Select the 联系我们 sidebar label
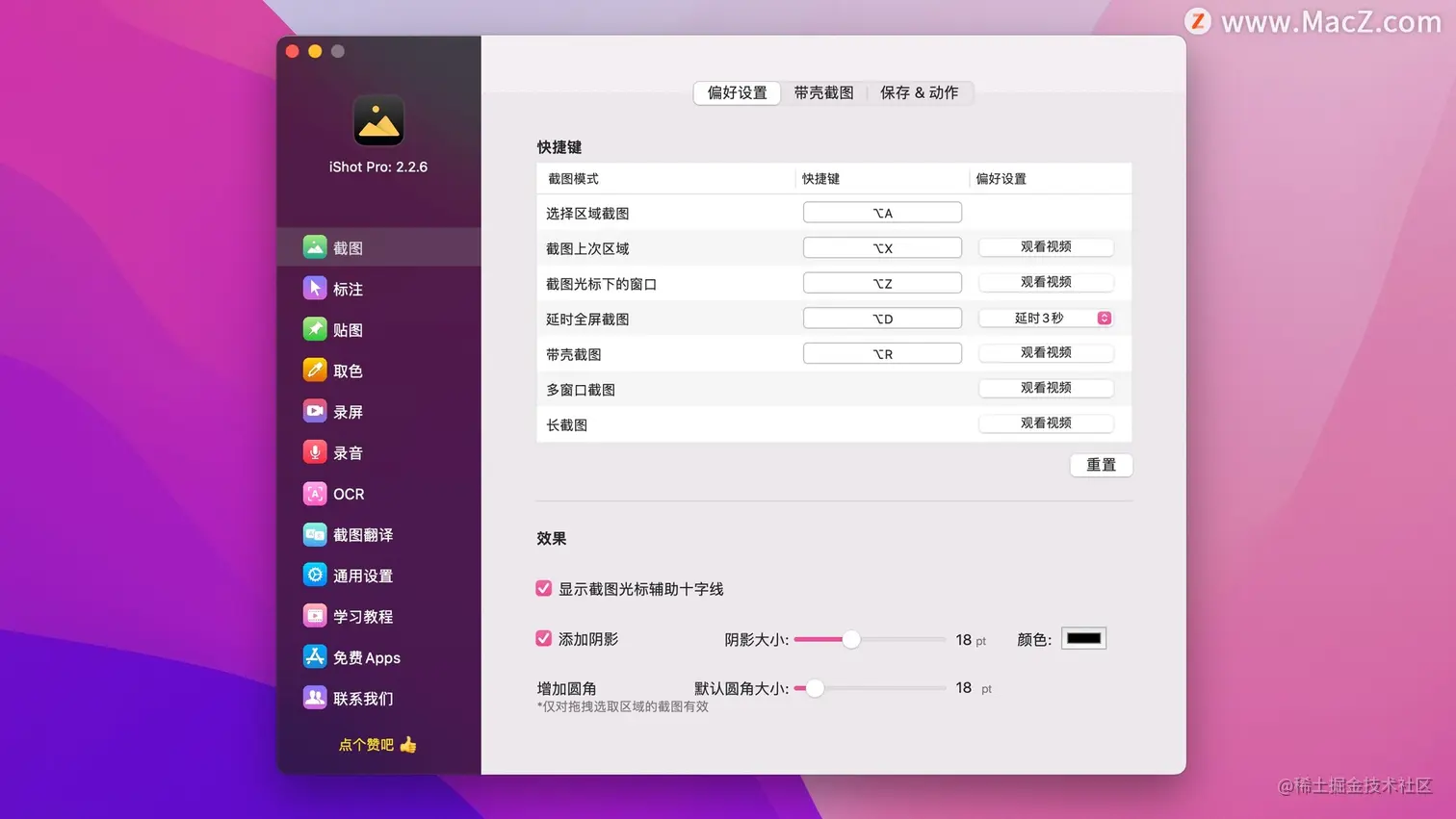 pyautogui.click(x=363, y=699)
